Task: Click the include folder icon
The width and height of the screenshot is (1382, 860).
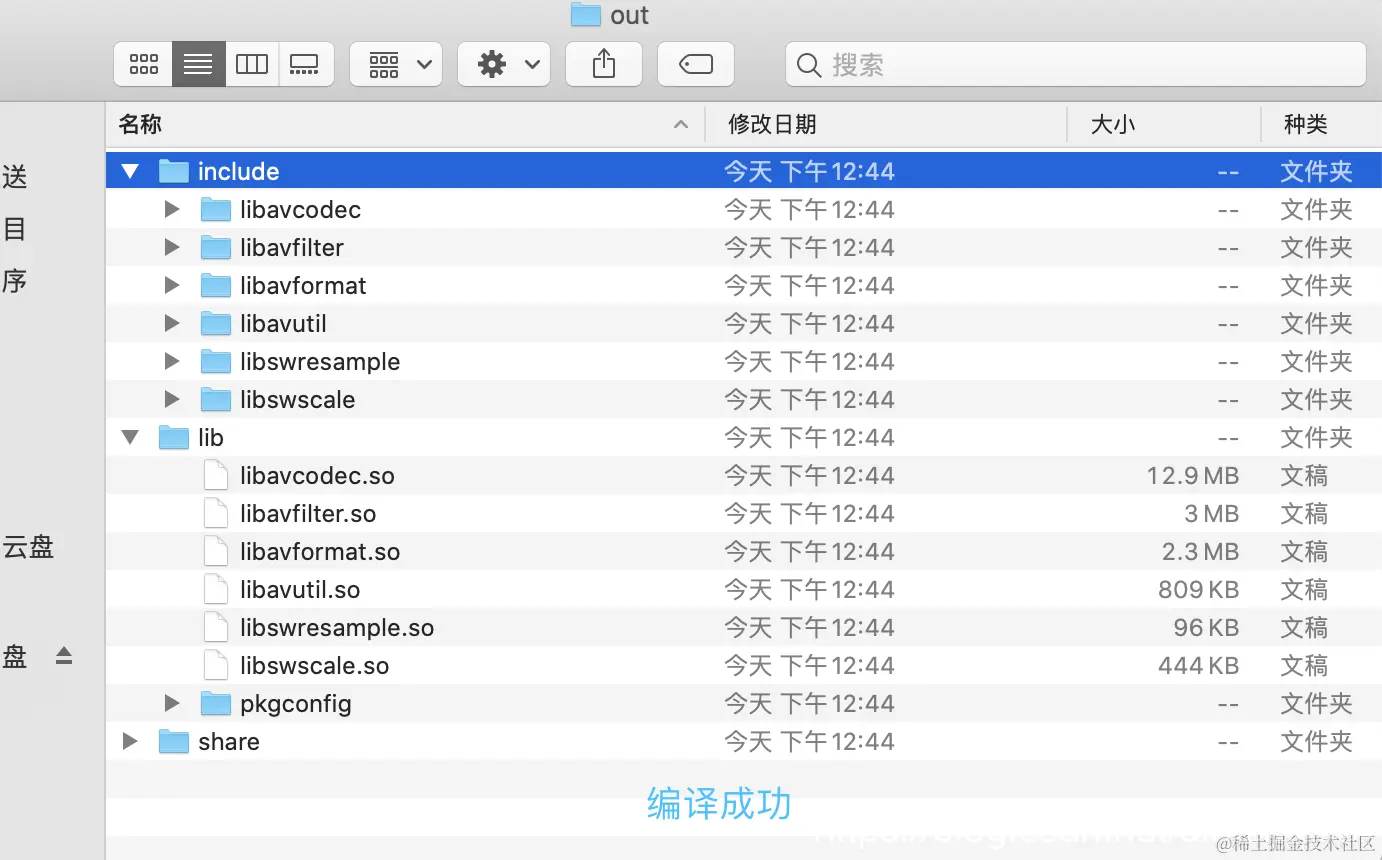Action: click(x=174, y=171)
